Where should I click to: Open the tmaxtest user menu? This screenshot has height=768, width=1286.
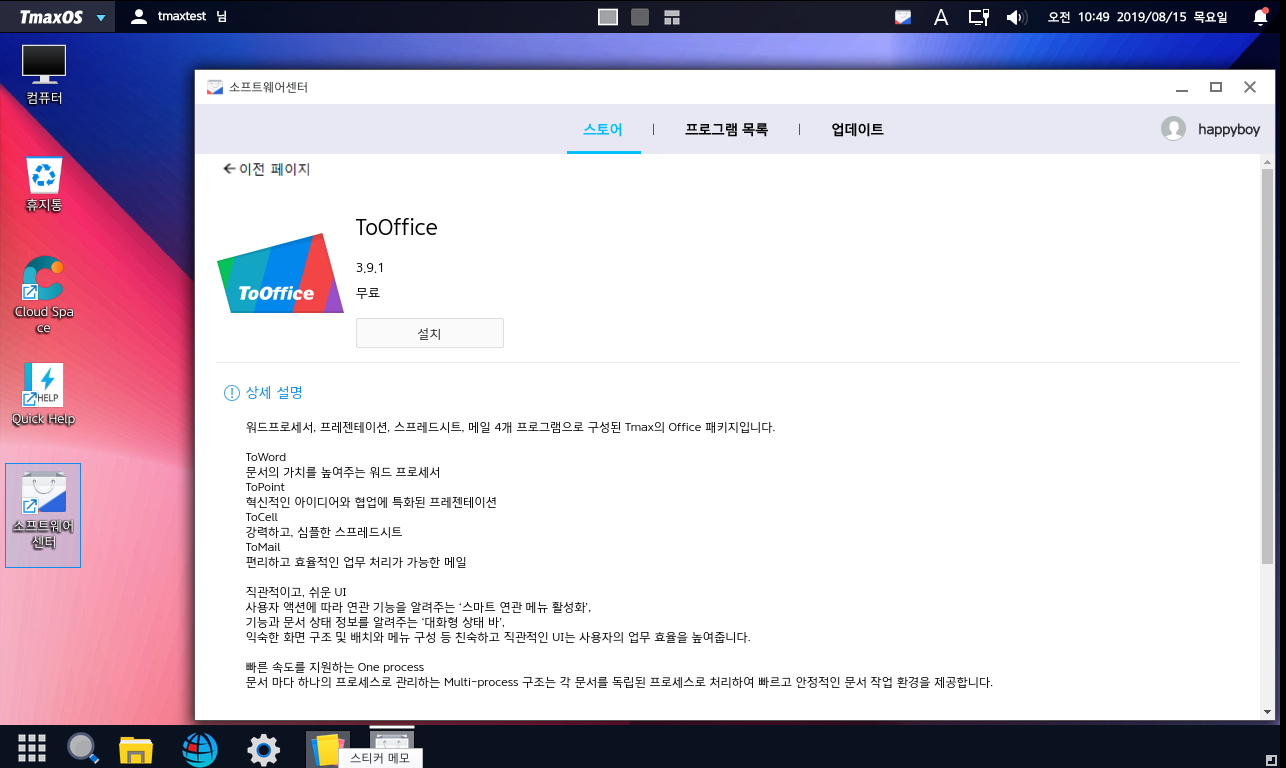[178, 17]
